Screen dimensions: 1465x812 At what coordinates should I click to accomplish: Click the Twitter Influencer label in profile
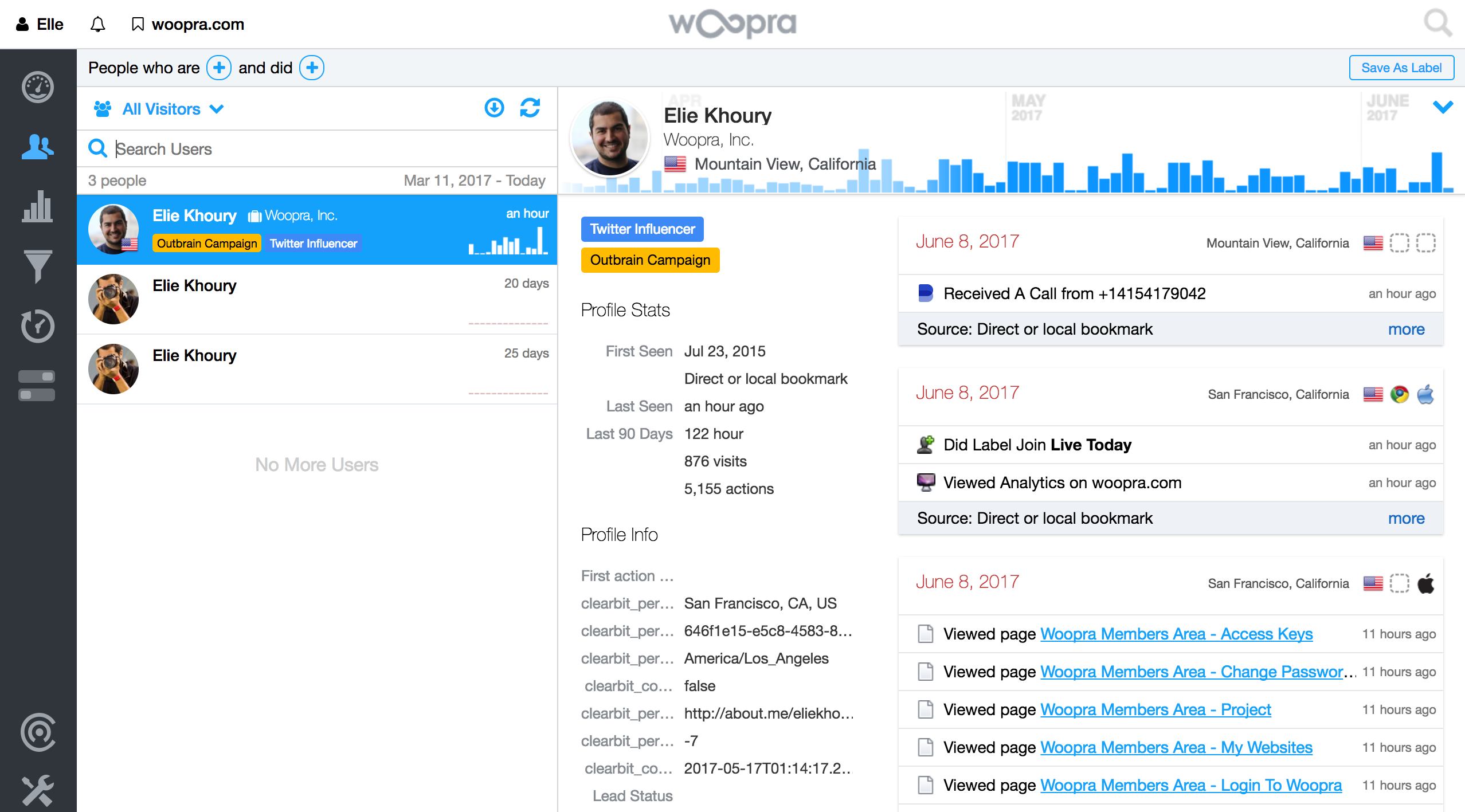click(643, 229)
